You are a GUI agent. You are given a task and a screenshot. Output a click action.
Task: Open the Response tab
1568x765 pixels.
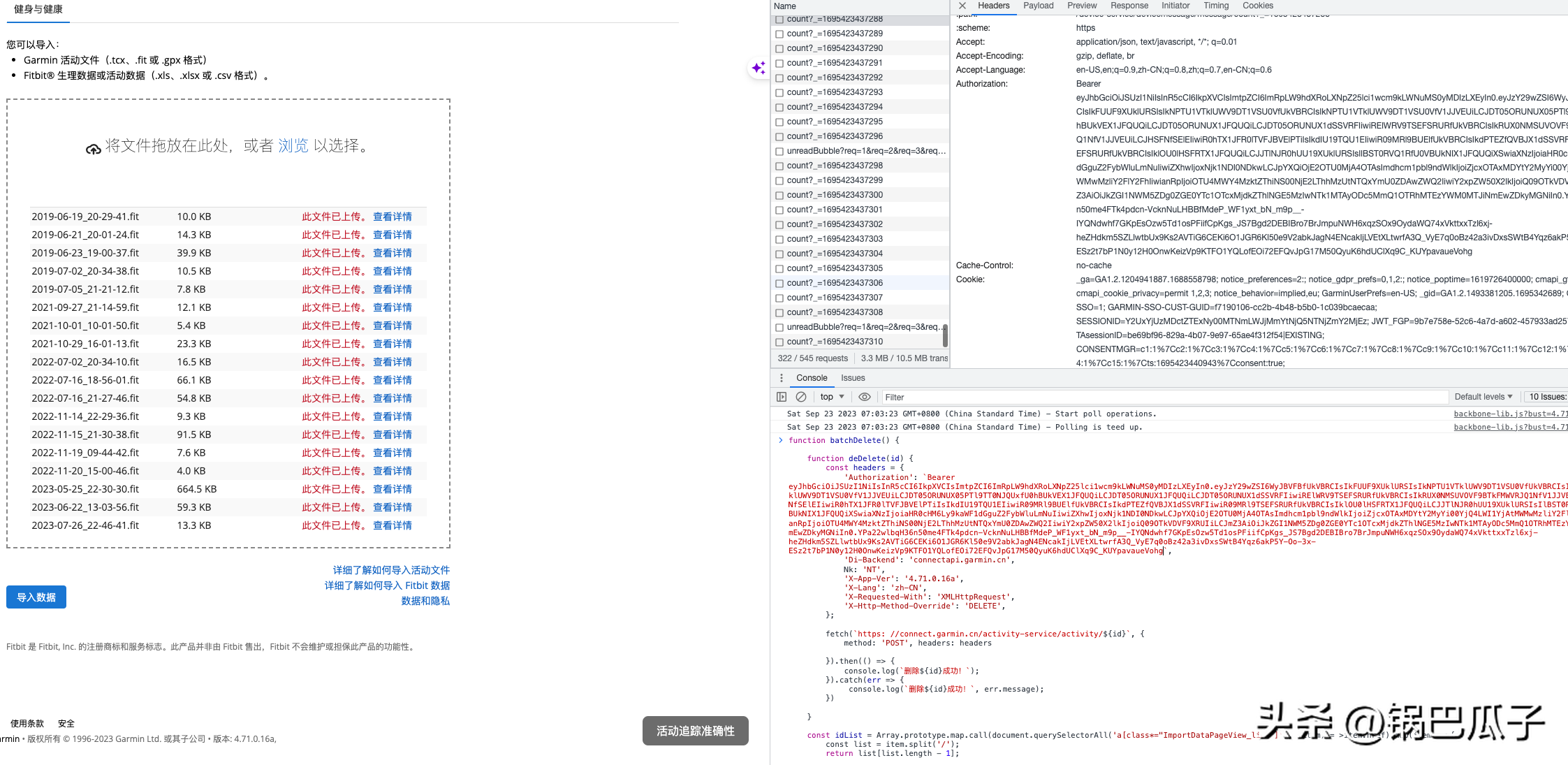click(1129, 6)
